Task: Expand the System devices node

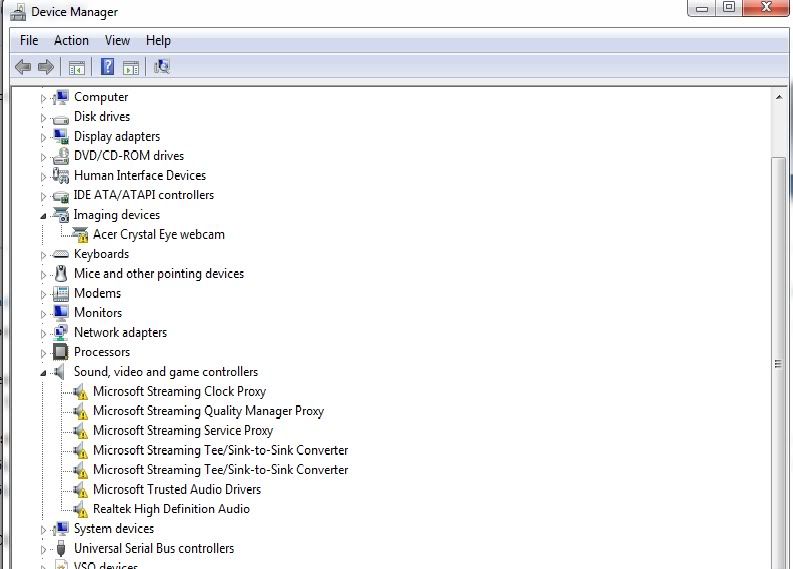Action: pyautogui.click(x=43, y=530)
